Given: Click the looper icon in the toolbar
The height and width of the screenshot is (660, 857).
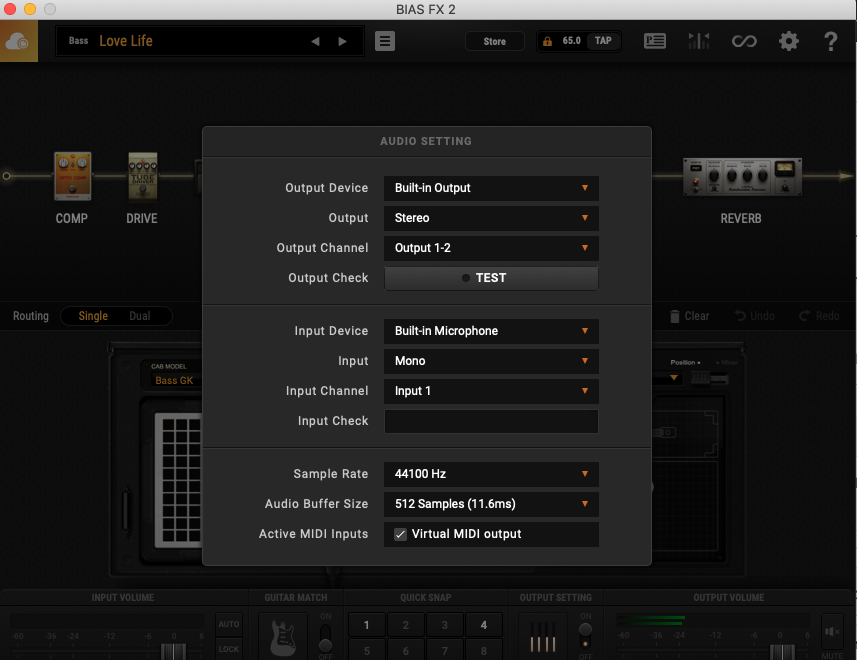Looking at the screenshot, I should (x=744, y=40).
